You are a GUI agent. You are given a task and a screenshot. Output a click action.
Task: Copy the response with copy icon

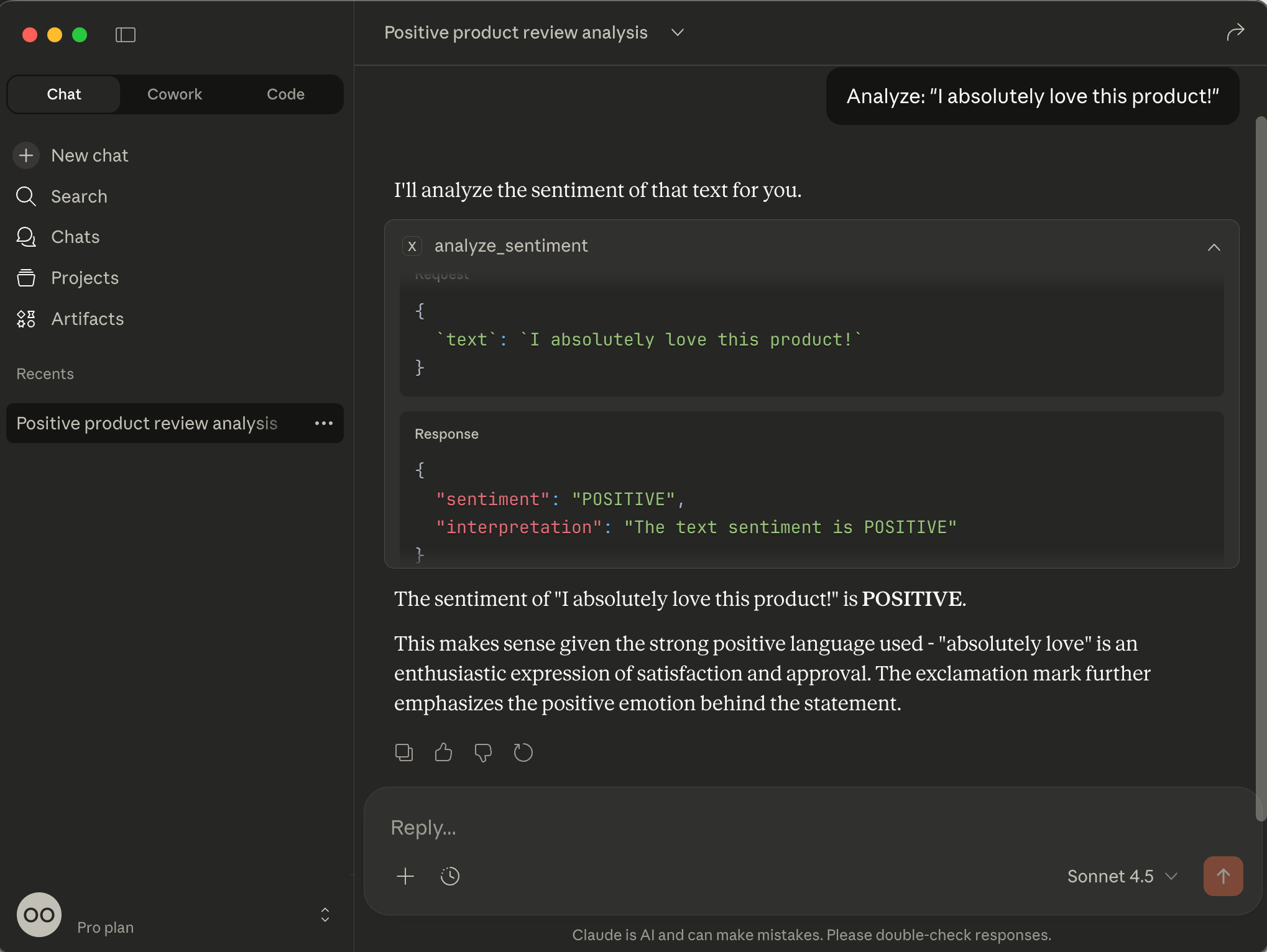404,753
